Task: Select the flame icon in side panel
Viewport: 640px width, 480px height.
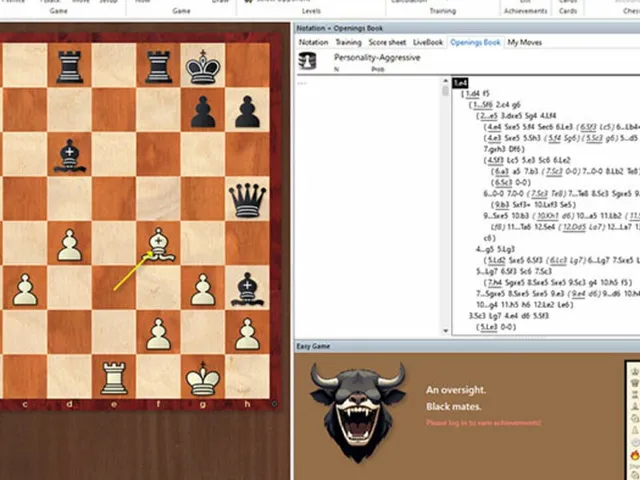Action: pos(635,455)
